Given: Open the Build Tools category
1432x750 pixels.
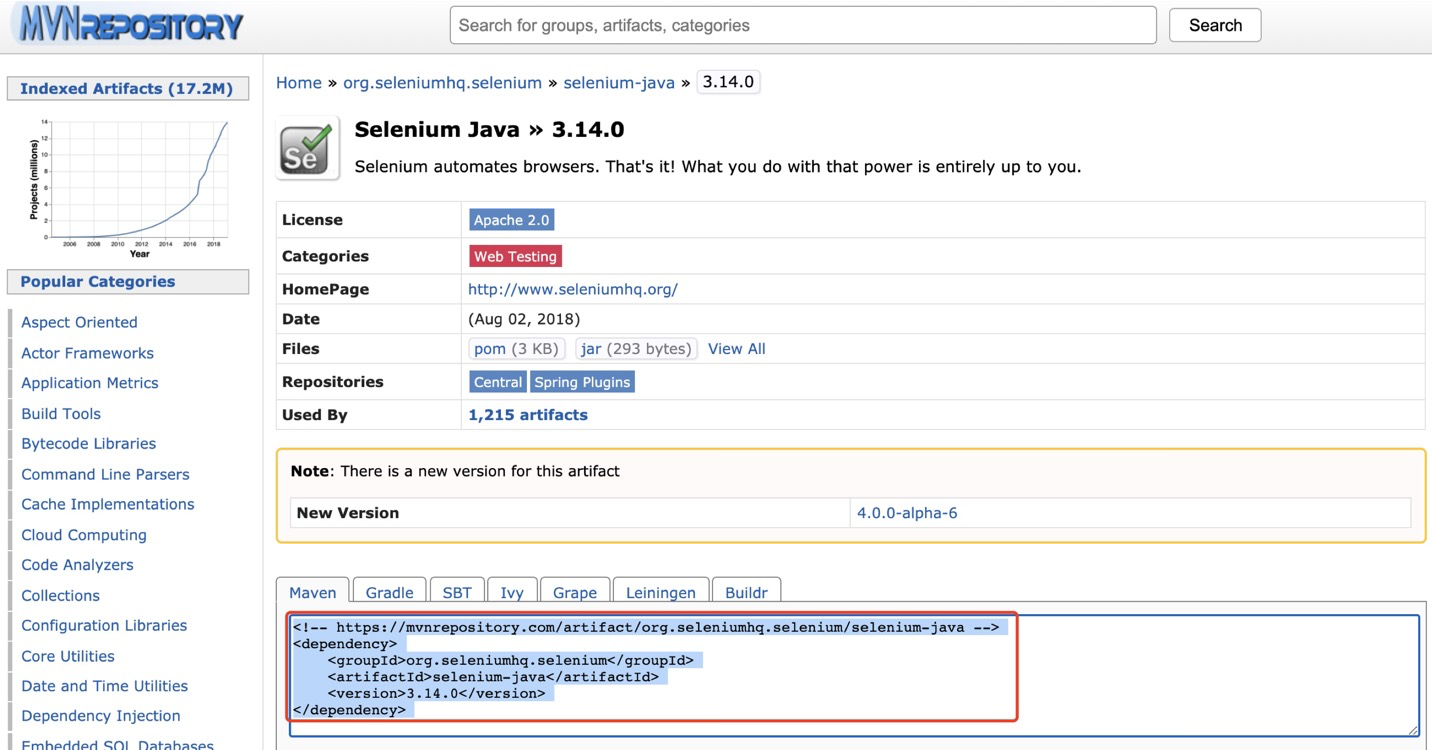Looking at the screenshot, I should tap(61, 414).
